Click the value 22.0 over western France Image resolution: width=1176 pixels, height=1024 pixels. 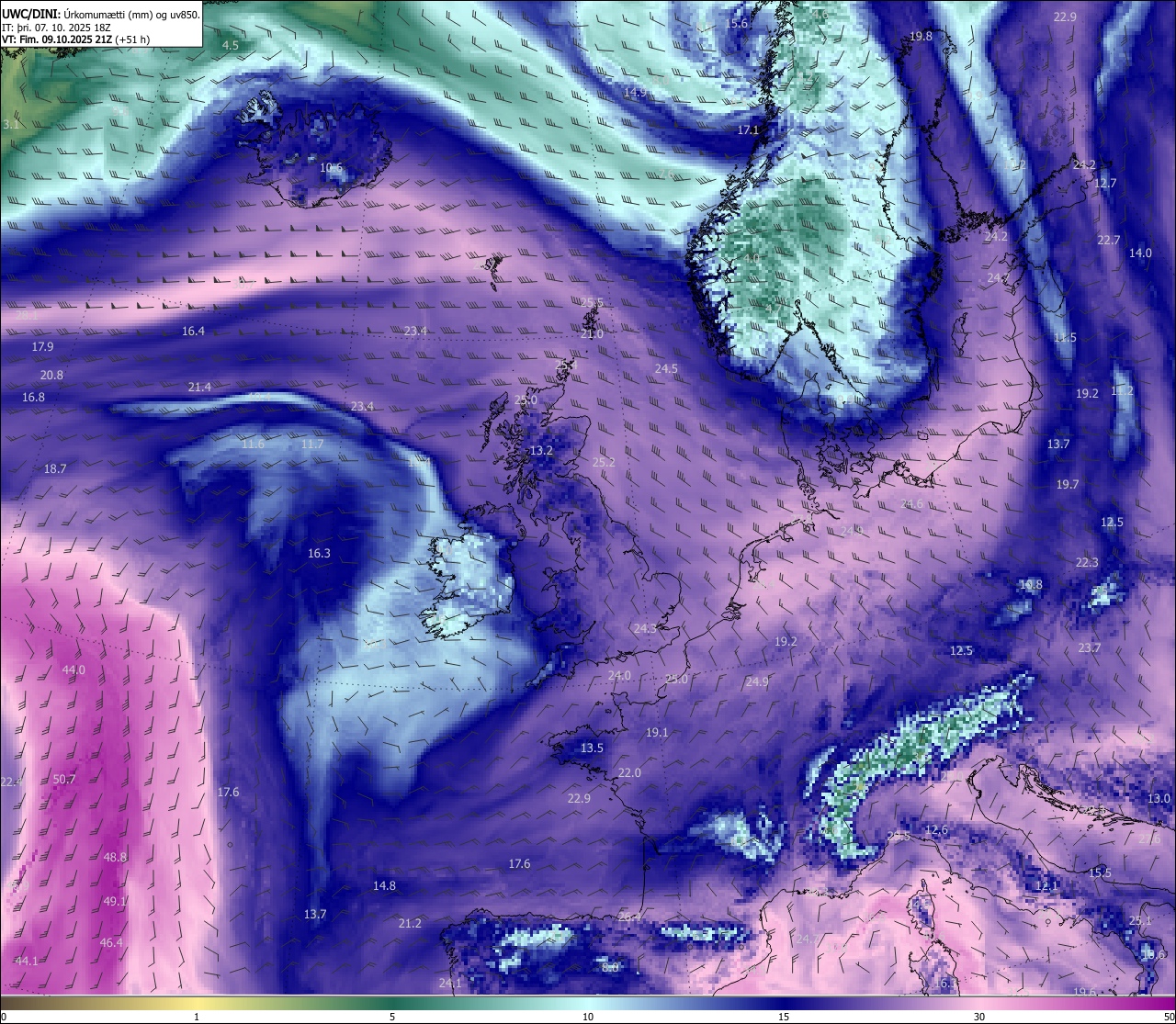[x=629, y=772]
